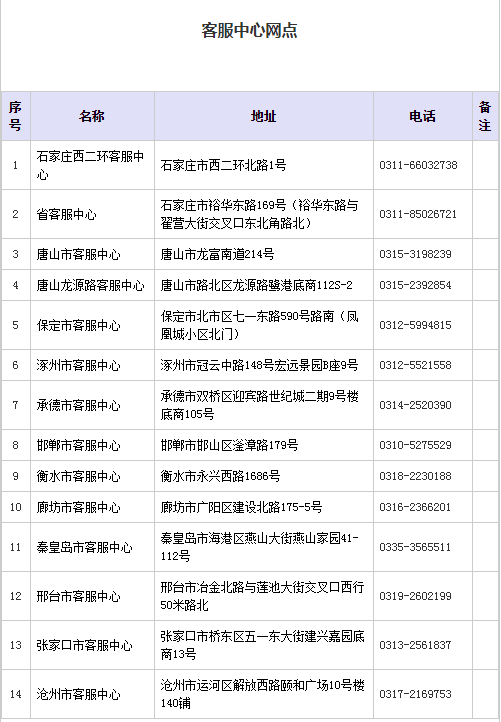Click sequence number 12 for 邢台市
Screen dimensions: 501x722
pos(16,596)
